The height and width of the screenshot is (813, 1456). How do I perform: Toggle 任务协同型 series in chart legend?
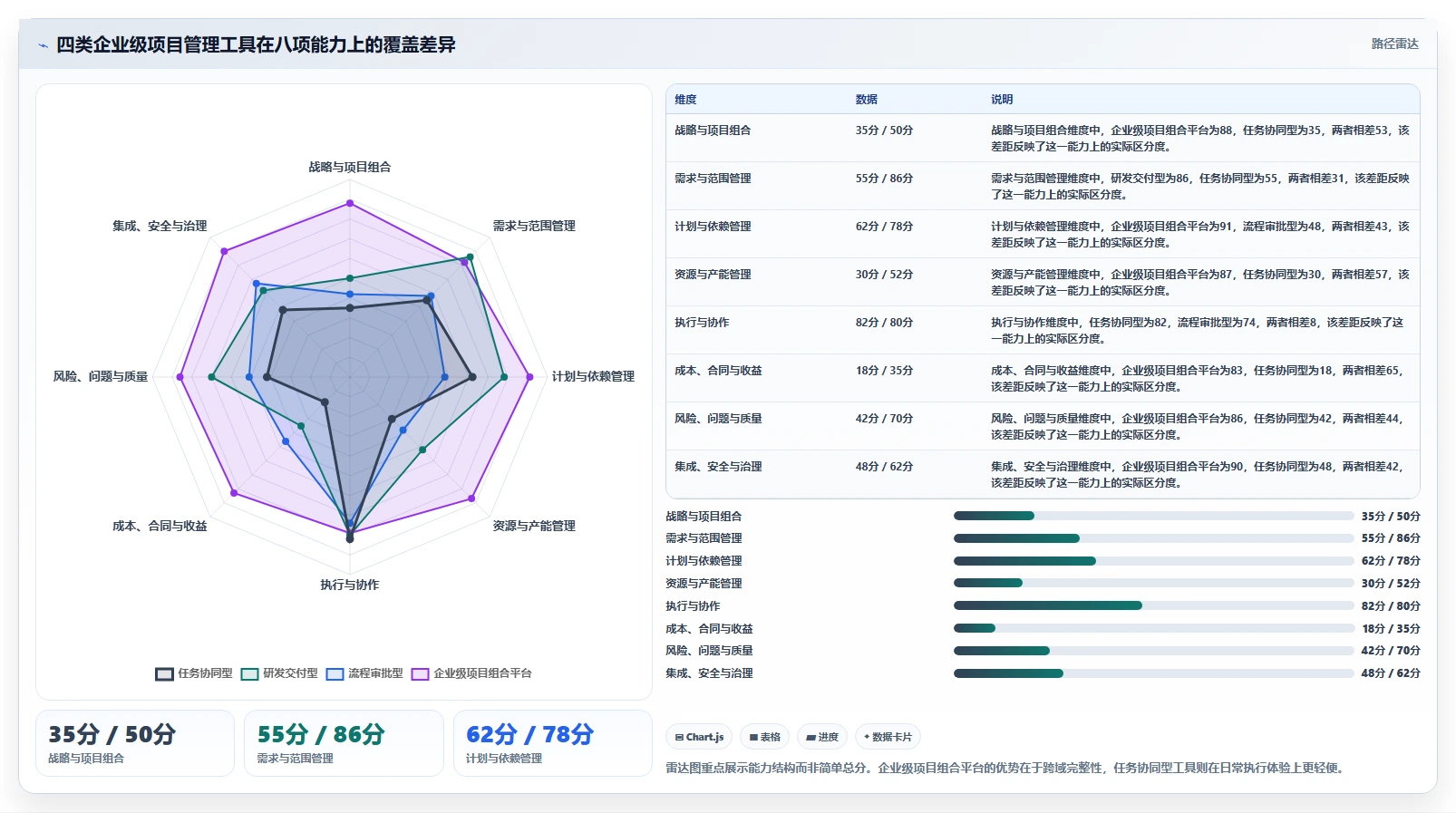click(194, 673)
